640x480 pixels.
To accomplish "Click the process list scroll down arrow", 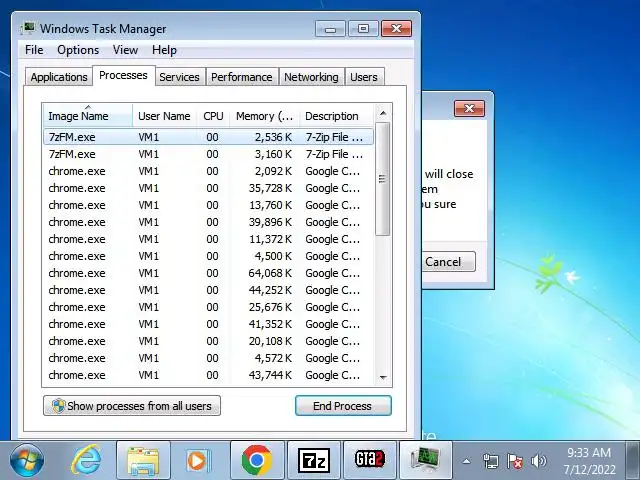I will (x=382, y=378).
